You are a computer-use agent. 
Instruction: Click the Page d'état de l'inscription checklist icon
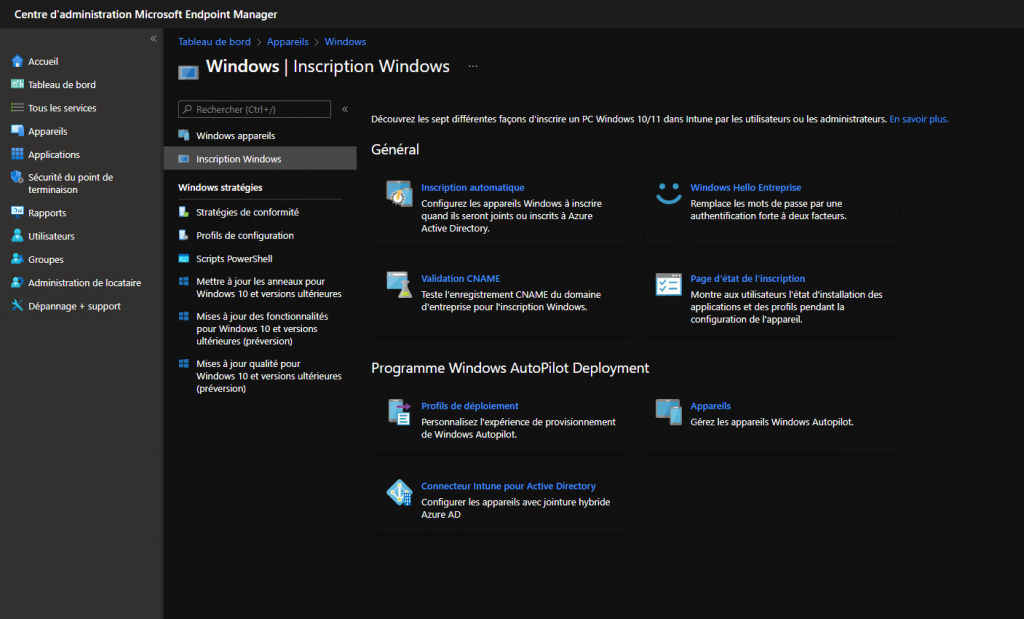coord(669,285)
